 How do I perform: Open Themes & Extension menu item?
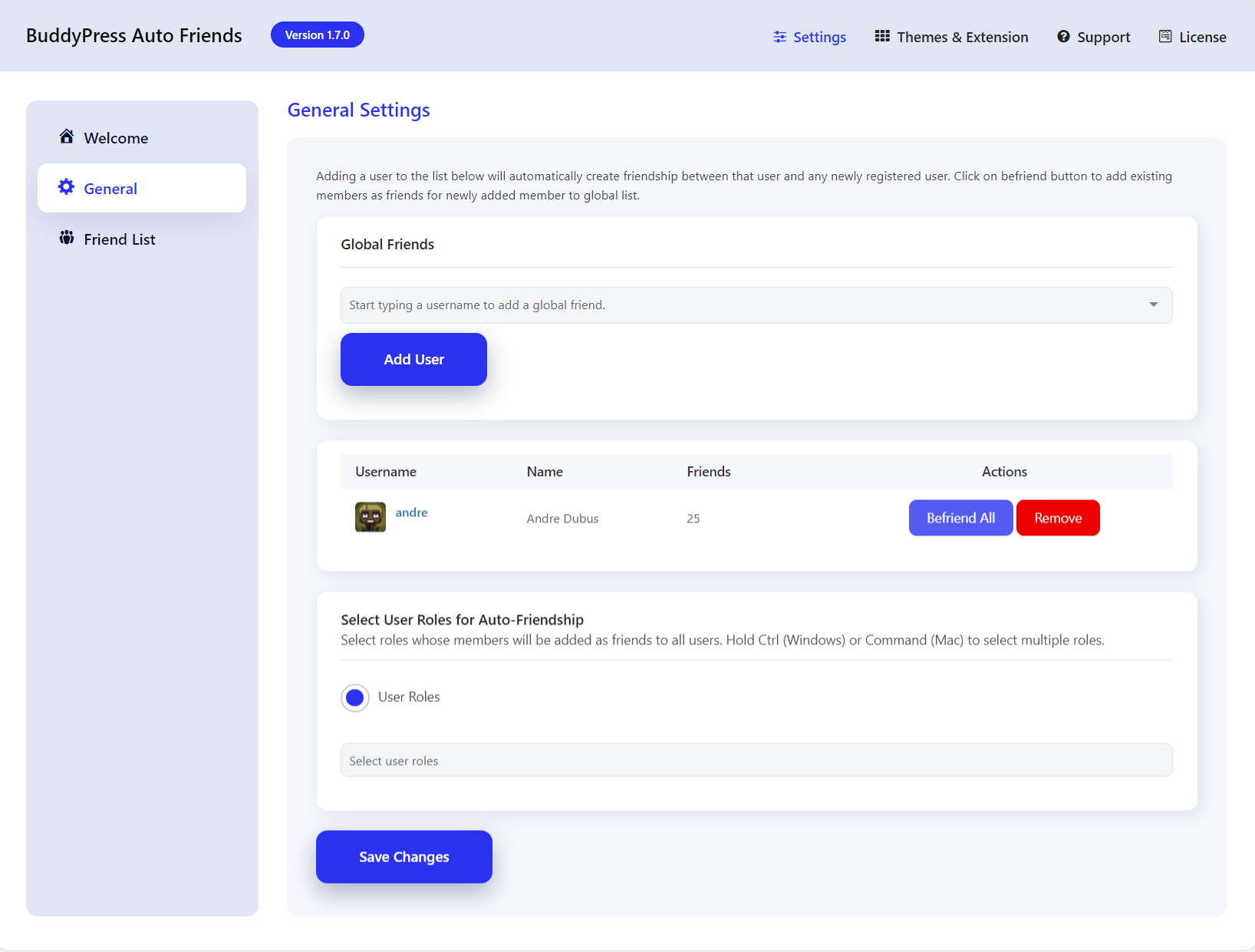tap(962, 37)
